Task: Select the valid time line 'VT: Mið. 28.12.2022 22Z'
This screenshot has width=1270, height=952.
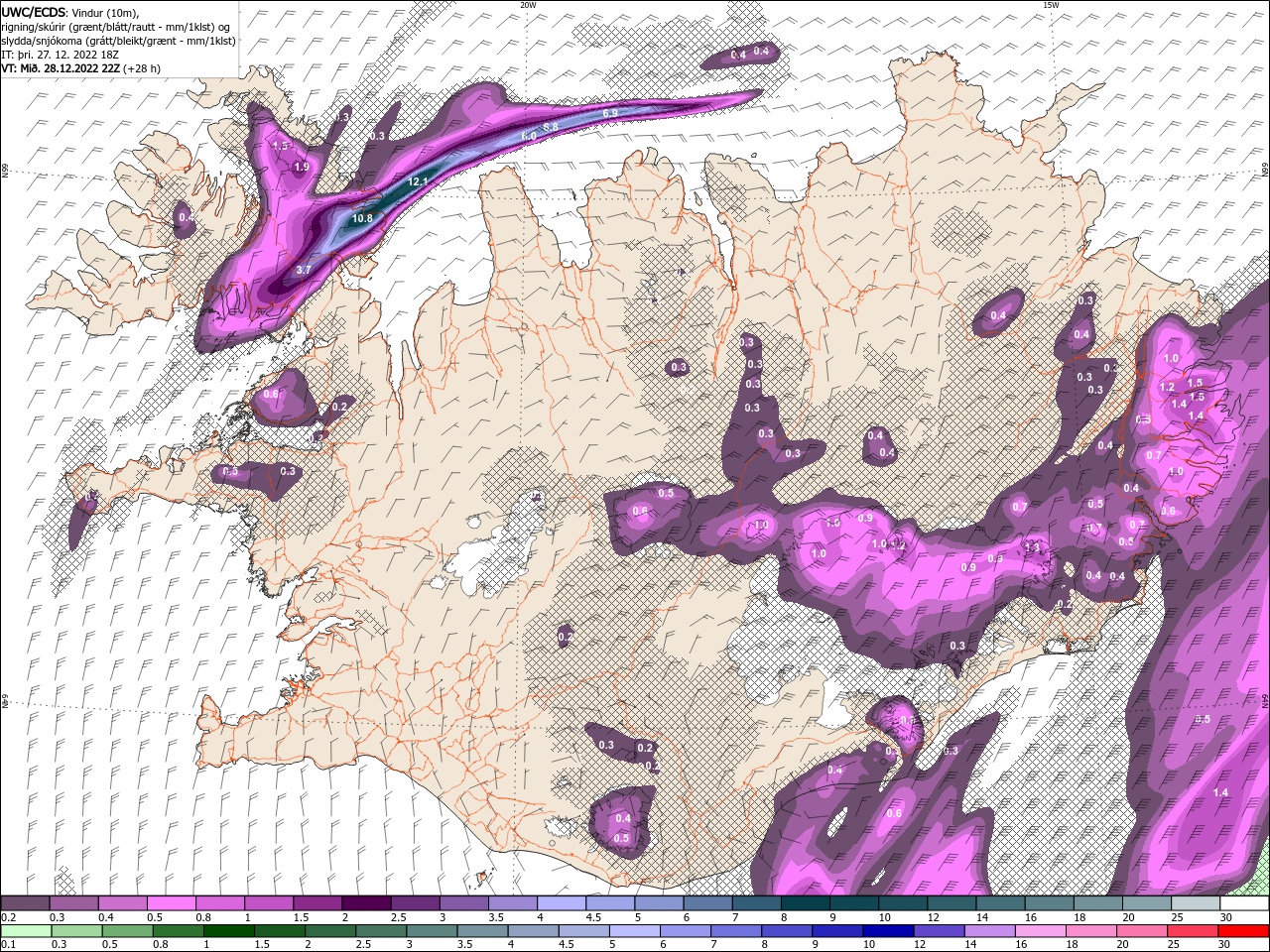Action: [61, 68]
